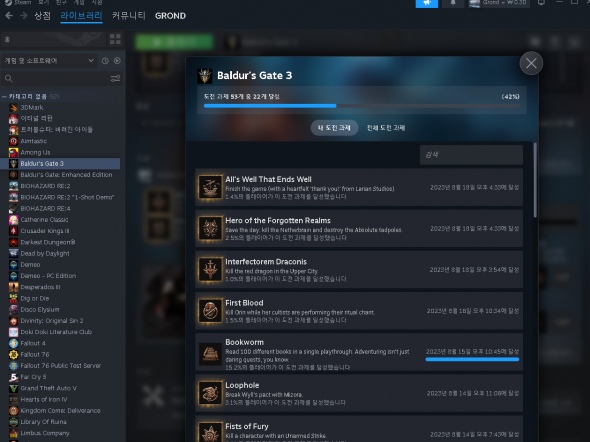The width and height of the screenshot is (590, 442).
Task: Click Far Cry 5 game icon
Action: coord(14,377)
